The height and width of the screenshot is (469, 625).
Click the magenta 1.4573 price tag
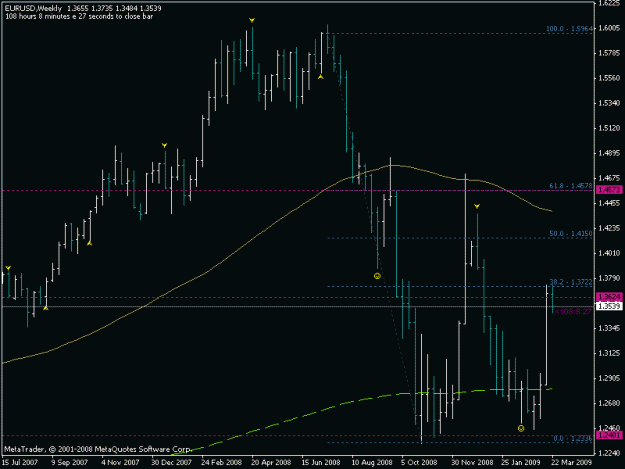point(609,190)
